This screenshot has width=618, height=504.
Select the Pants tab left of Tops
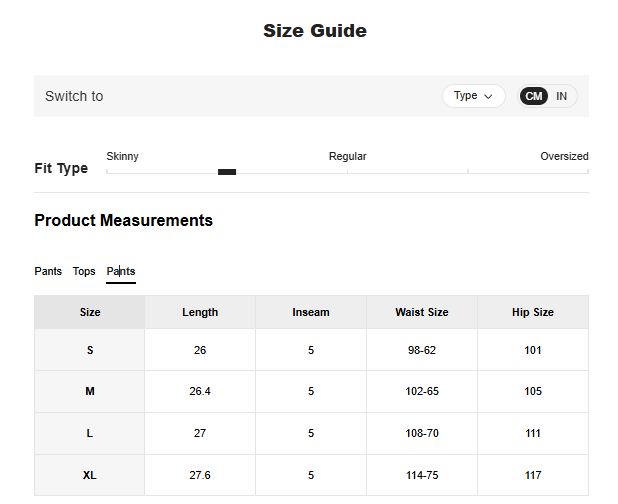[48, 271]
